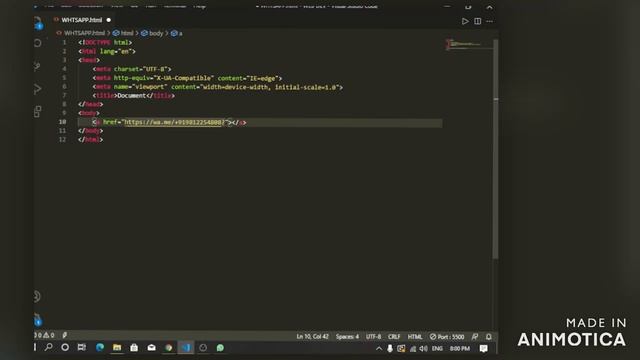The image size is (640, 360).
Task: Click Port: 5500 Live Server status
Action: point(447,336)
